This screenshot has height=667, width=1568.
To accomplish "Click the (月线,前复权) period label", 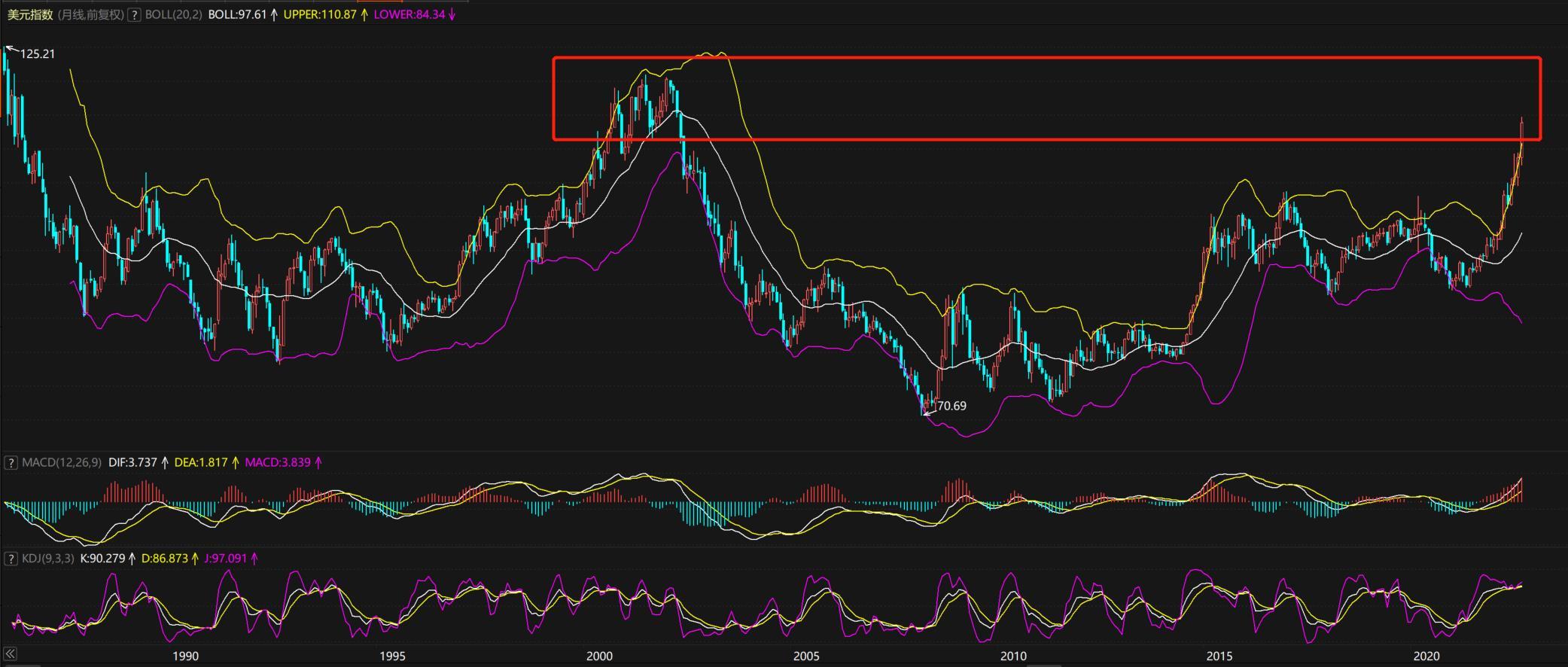I will pyautogui.click(x=90, y=14).
